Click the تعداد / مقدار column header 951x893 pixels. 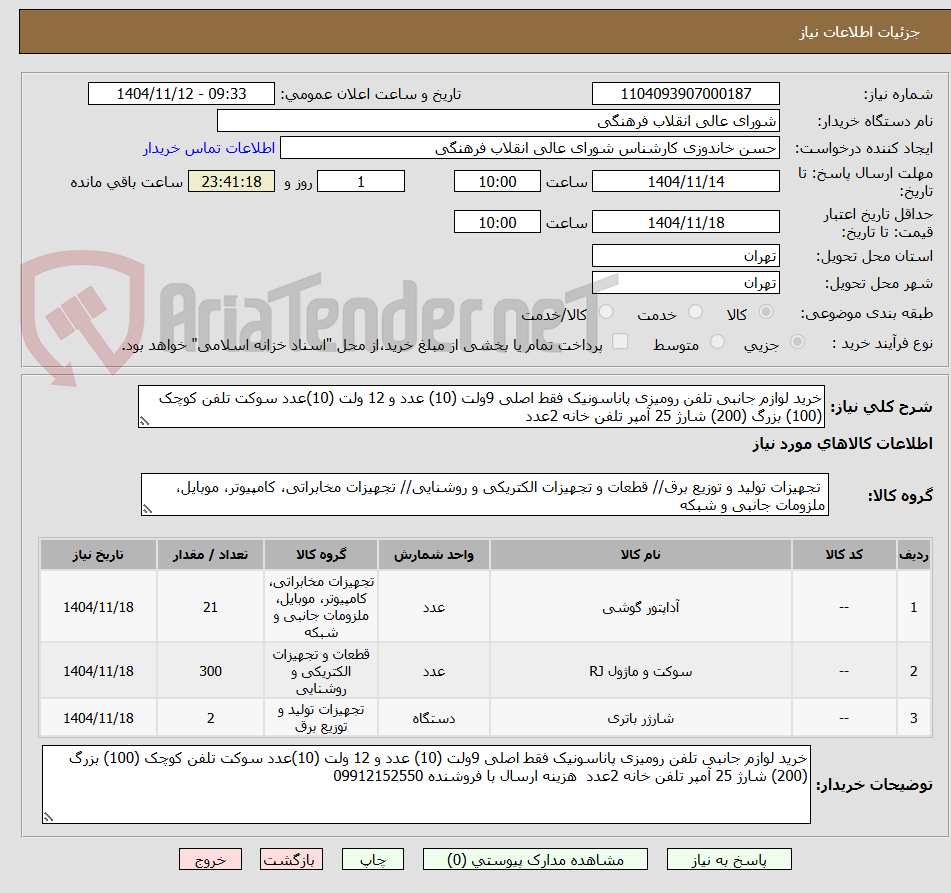210,554
